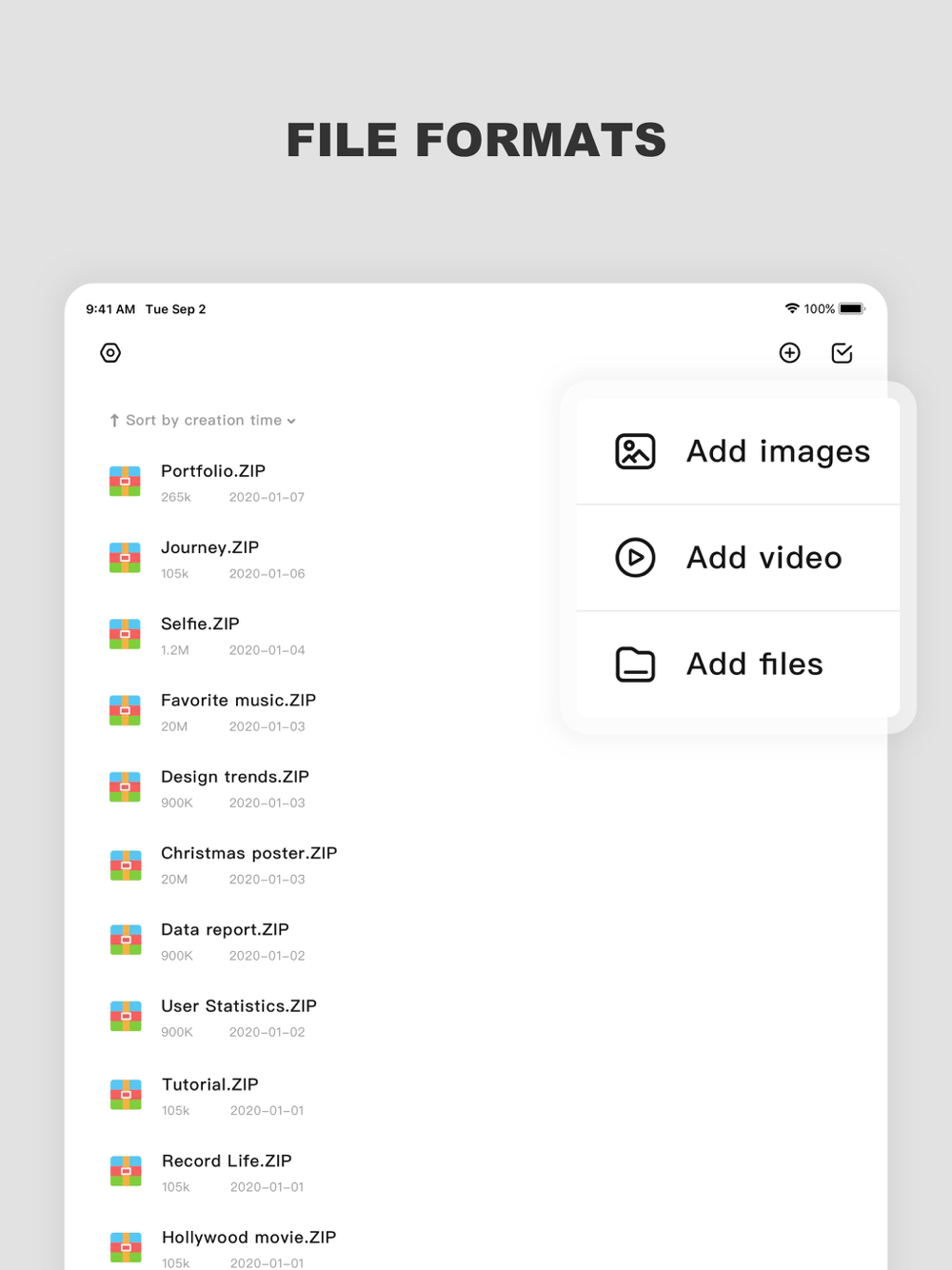Click the folder icon in popup menu

(x=635, y=665)
